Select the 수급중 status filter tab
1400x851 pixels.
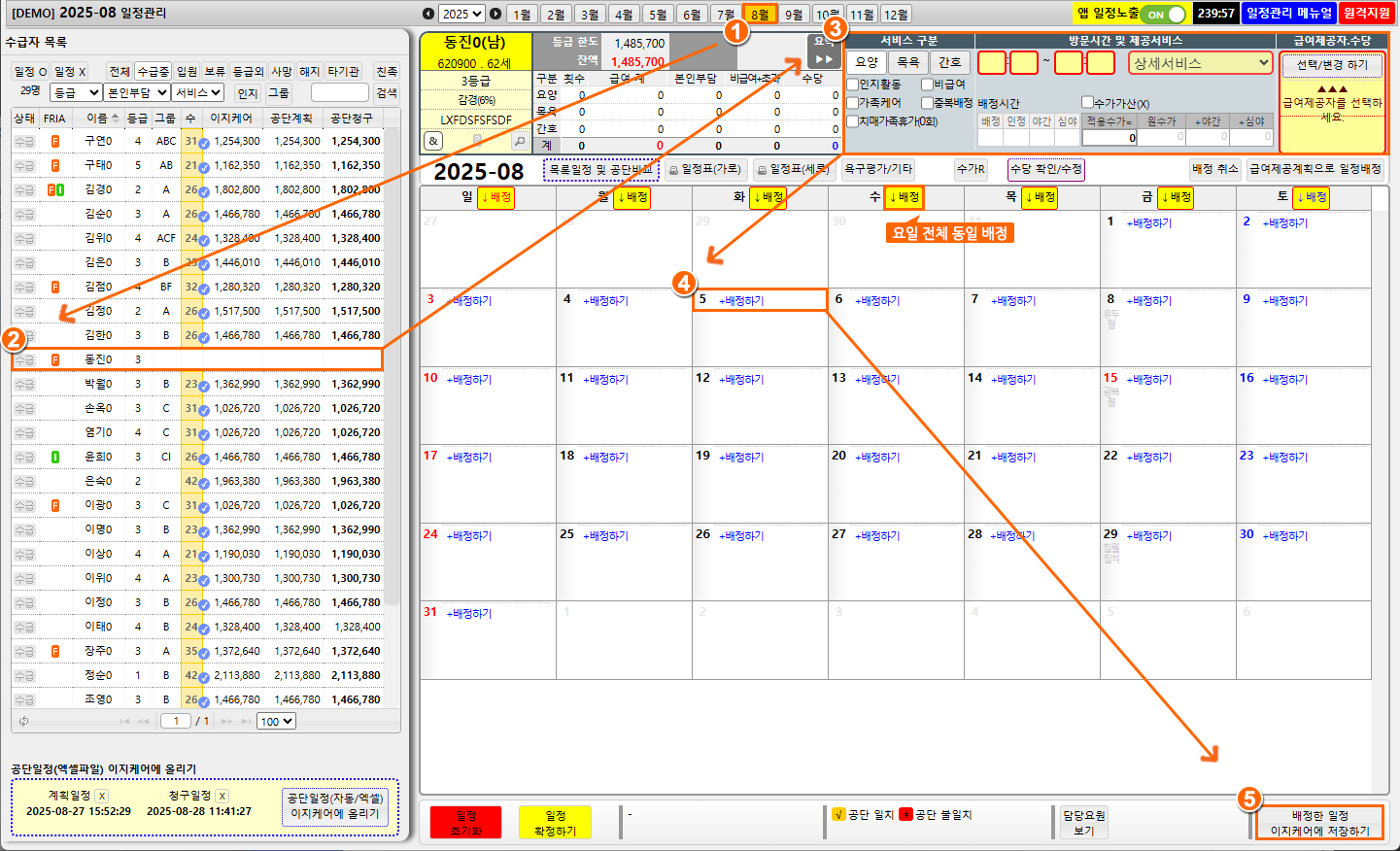[153, 72]
